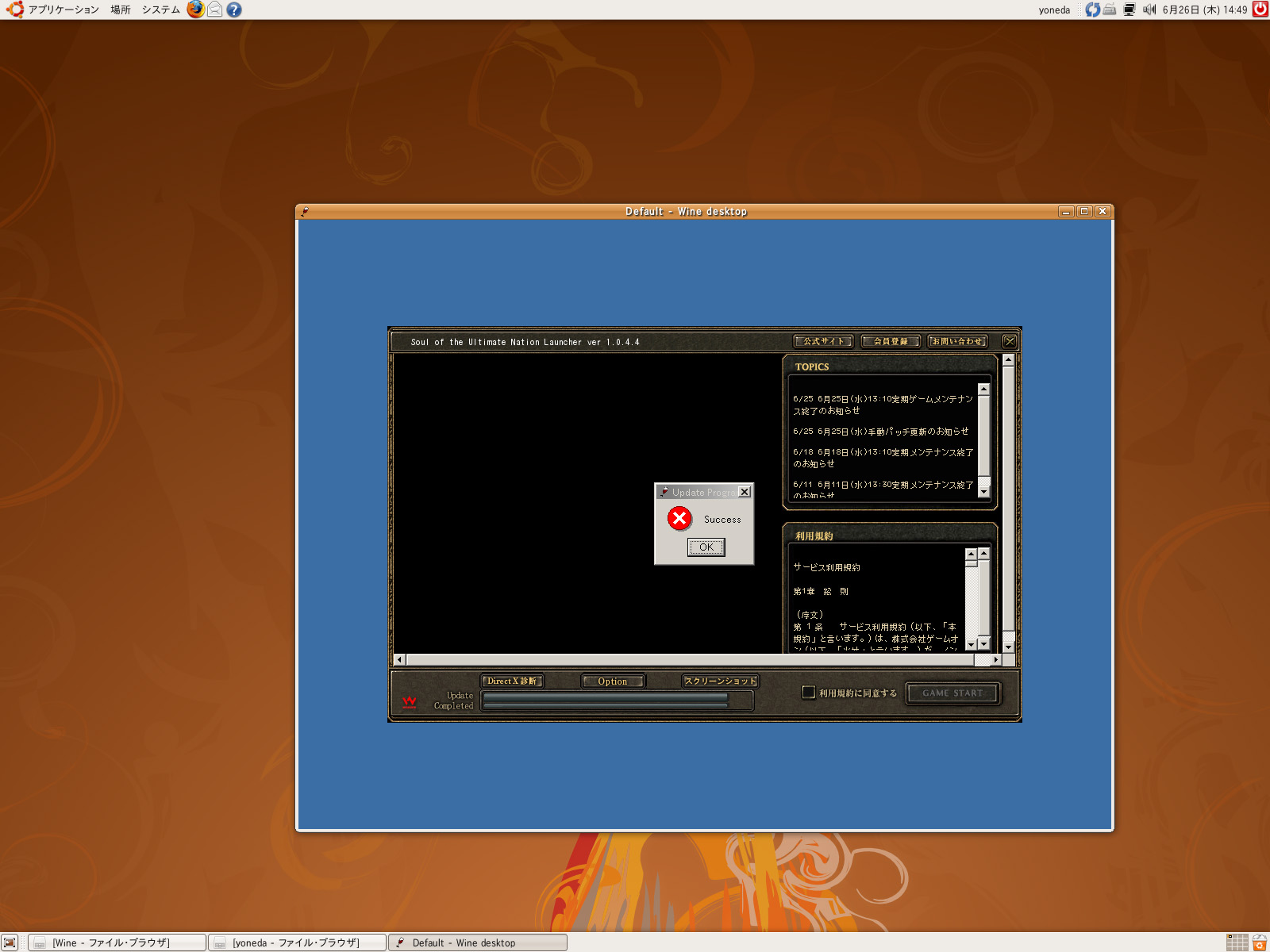Open the システム menu

[160, 10]
